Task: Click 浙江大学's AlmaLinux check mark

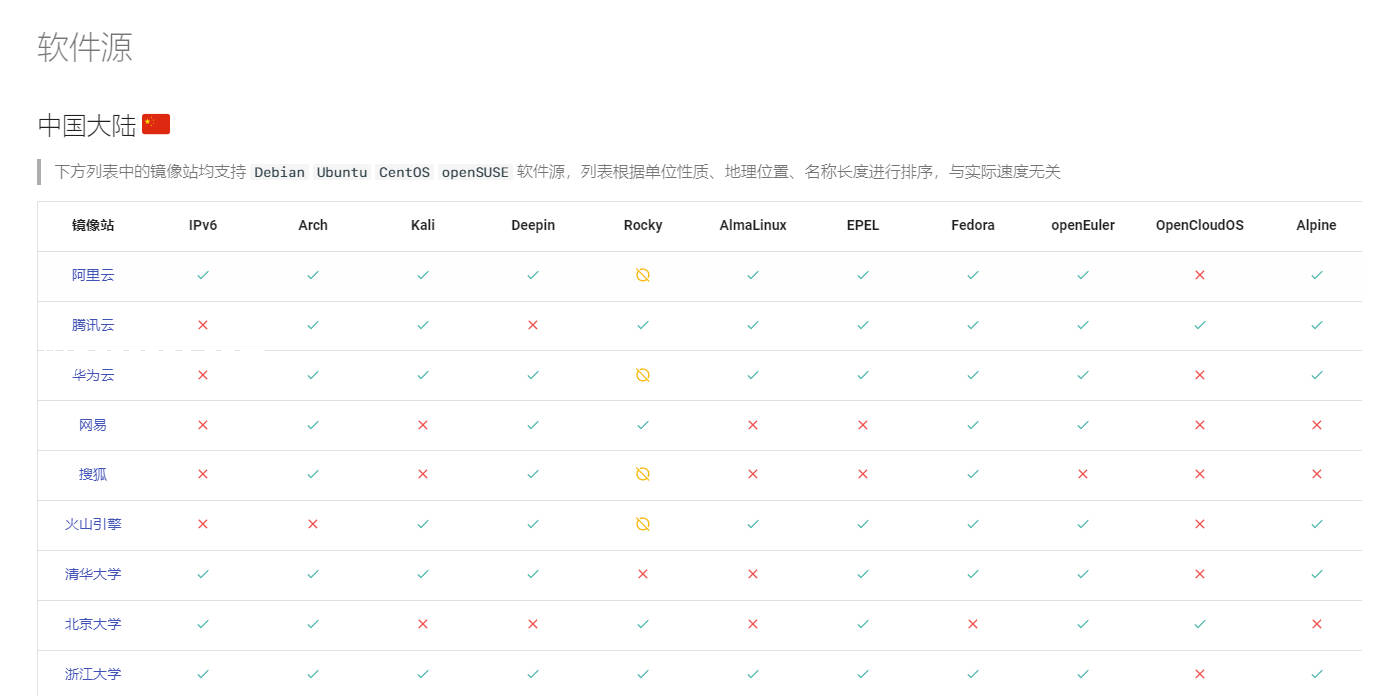Action: (753, 674)
